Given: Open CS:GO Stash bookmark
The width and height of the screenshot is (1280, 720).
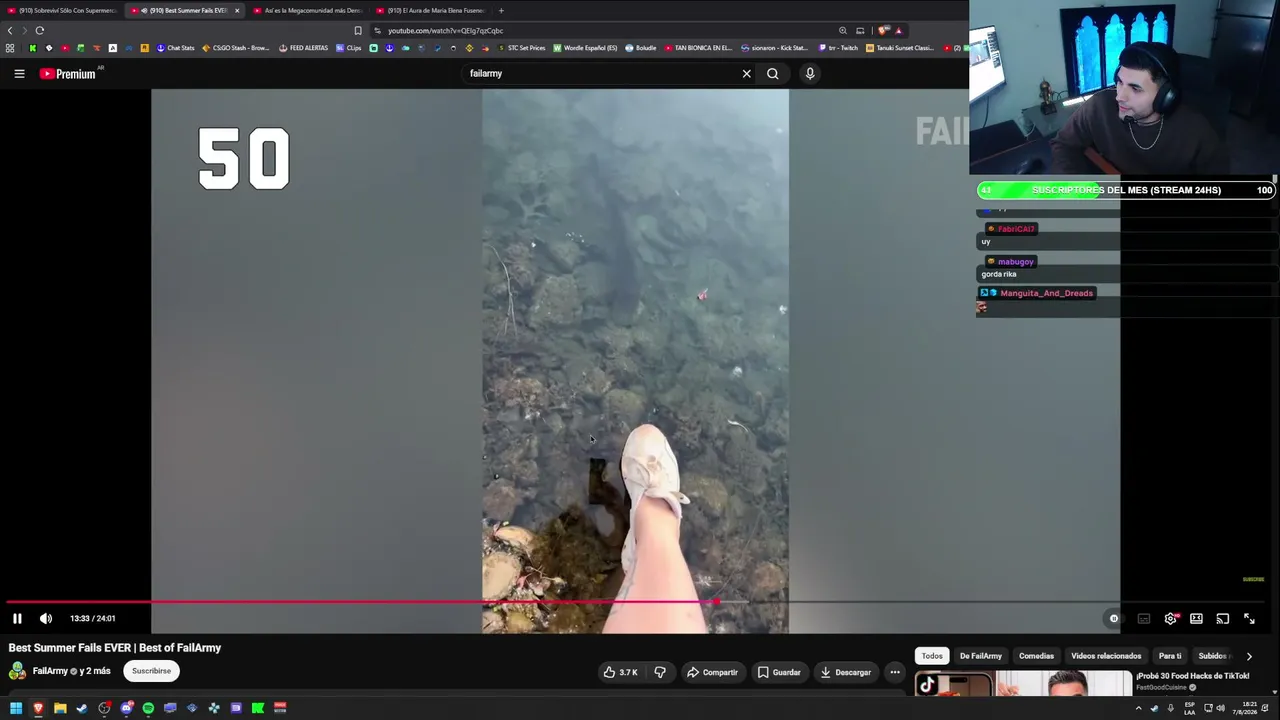Looking at the screenshot, I should tap(236, 48).
